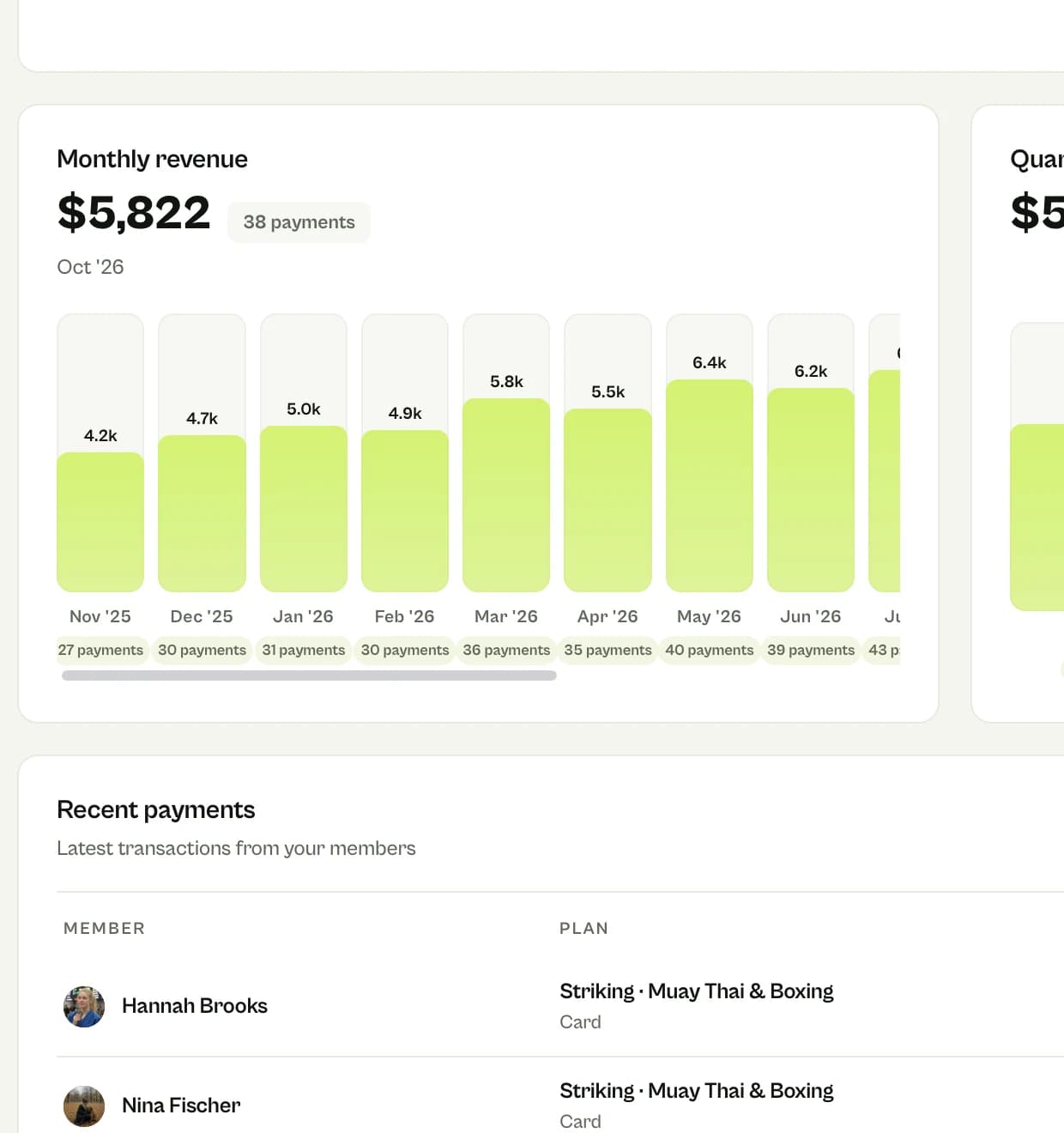Screen dimensions: 1064x1133
Task: Click the MEMBER column header
Action: point(104,928)
